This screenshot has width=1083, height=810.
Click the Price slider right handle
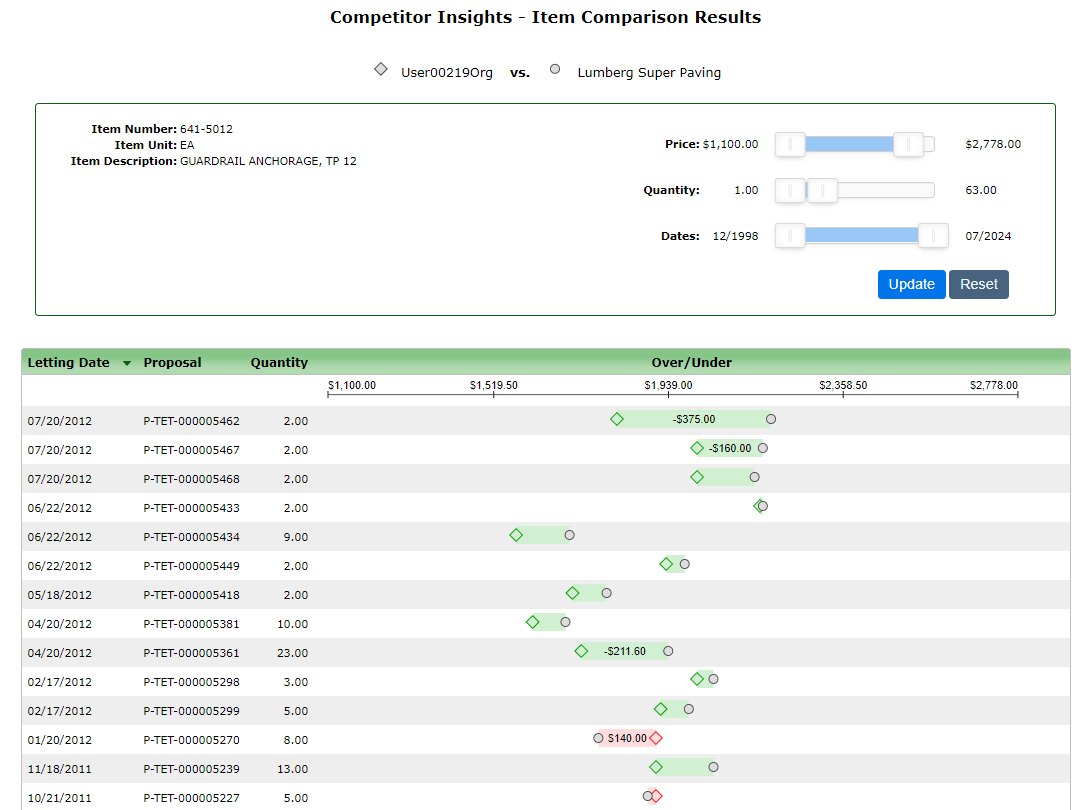coord(908,145)
